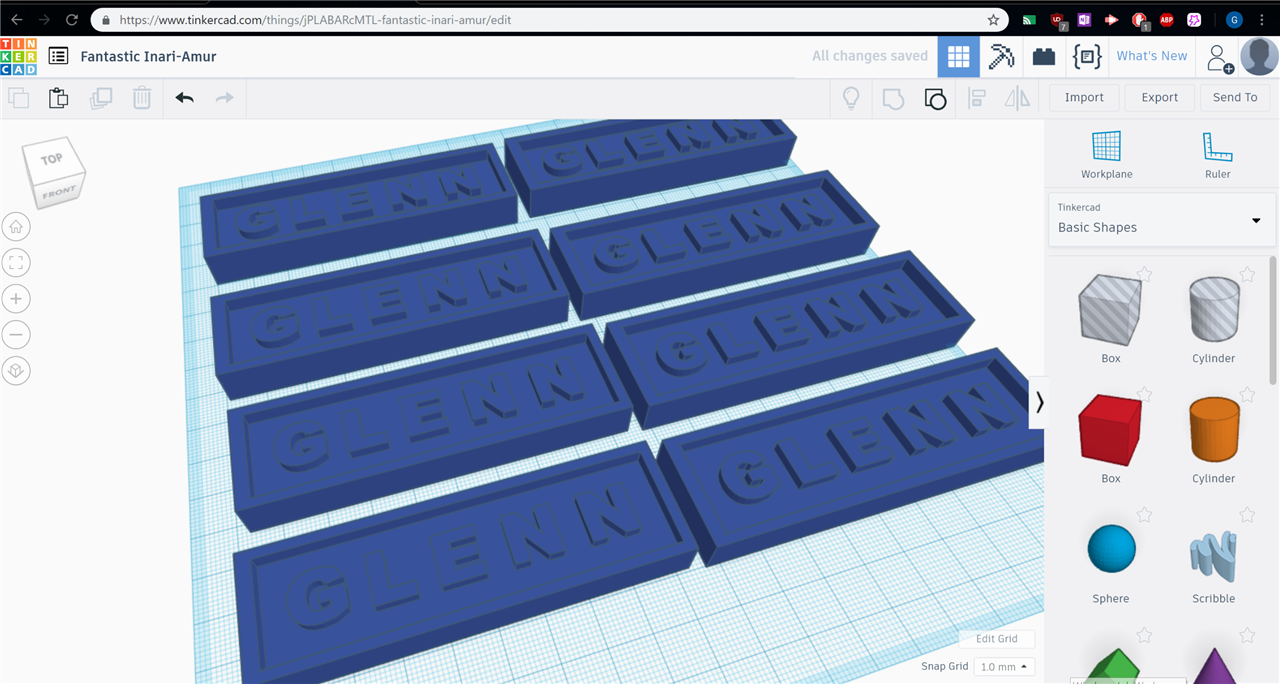Image resolution: width=1280 pixels, height=684 pixels.
Task: Switch to the 3D design grid view
Action: (x=959, y=57)
